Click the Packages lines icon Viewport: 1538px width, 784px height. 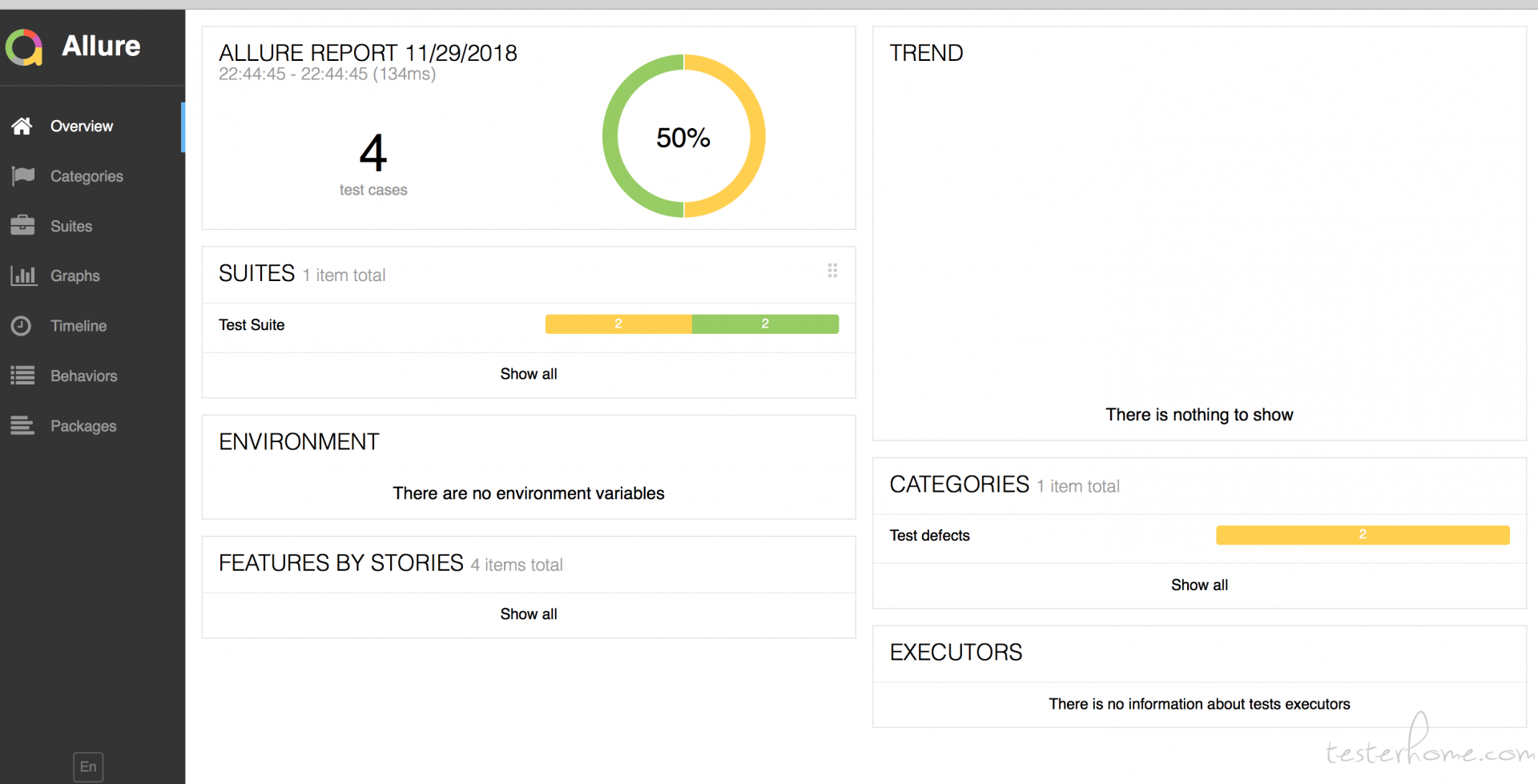pos(22,425)
